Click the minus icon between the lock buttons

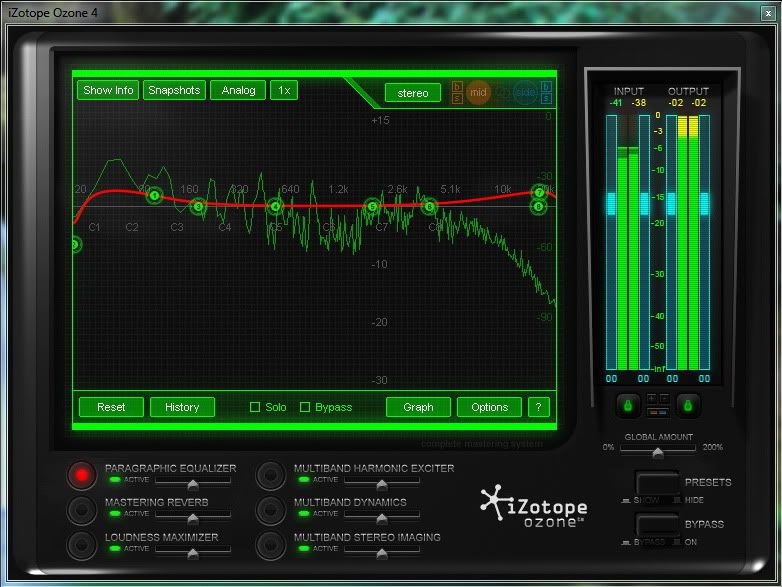pos(664,398)
